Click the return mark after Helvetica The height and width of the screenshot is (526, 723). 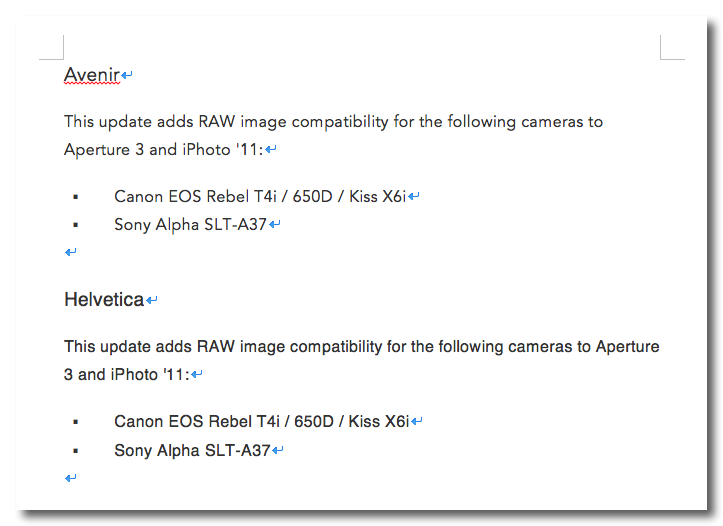152,301
